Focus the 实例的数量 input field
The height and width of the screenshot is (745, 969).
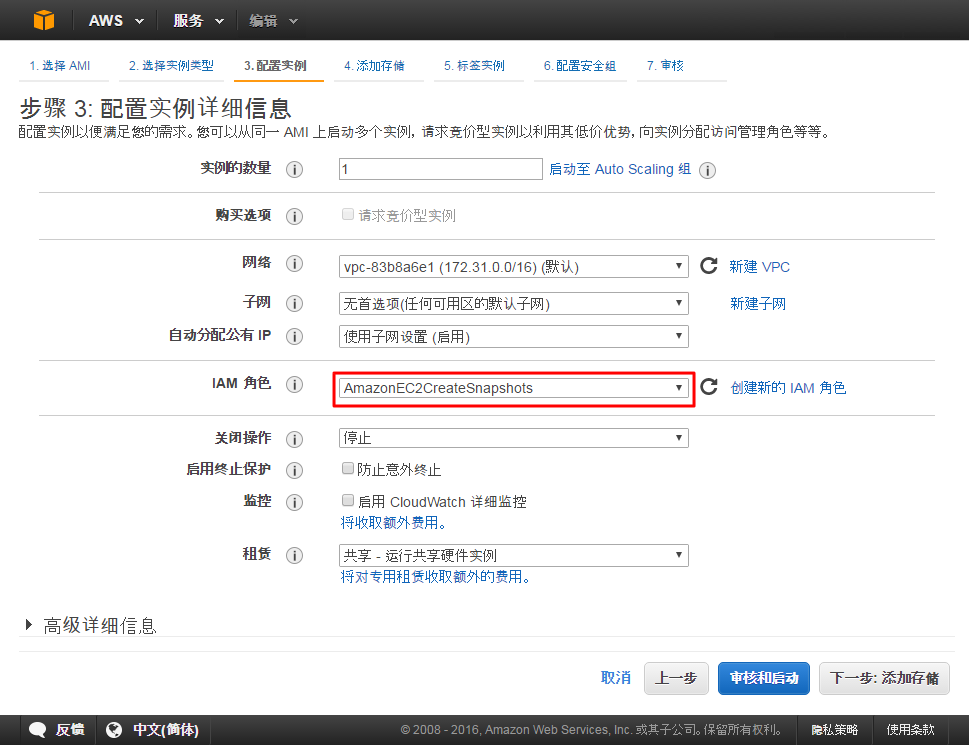pyautogui.click(x=441, y=169)
